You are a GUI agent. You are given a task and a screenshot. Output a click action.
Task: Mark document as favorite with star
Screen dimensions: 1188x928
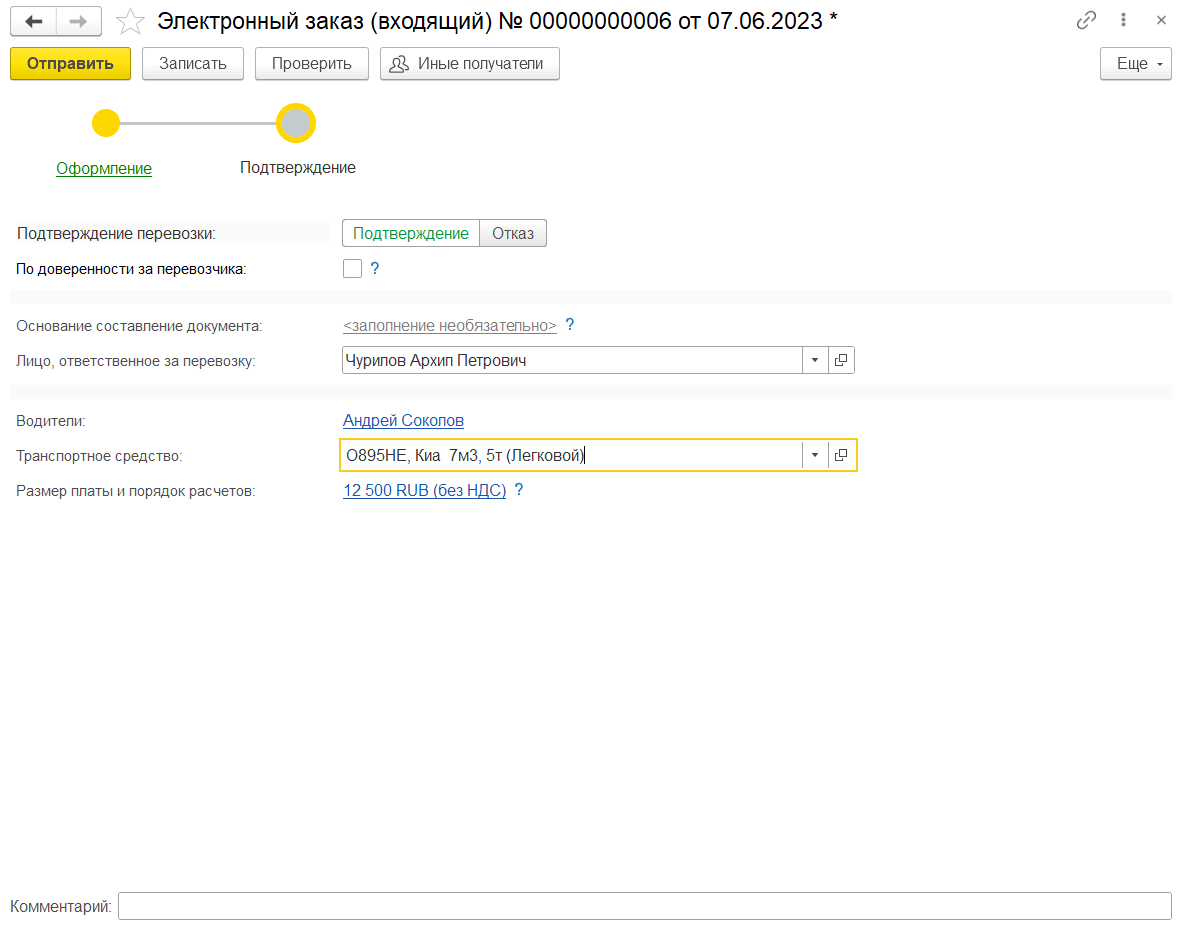tap(130, 21)
